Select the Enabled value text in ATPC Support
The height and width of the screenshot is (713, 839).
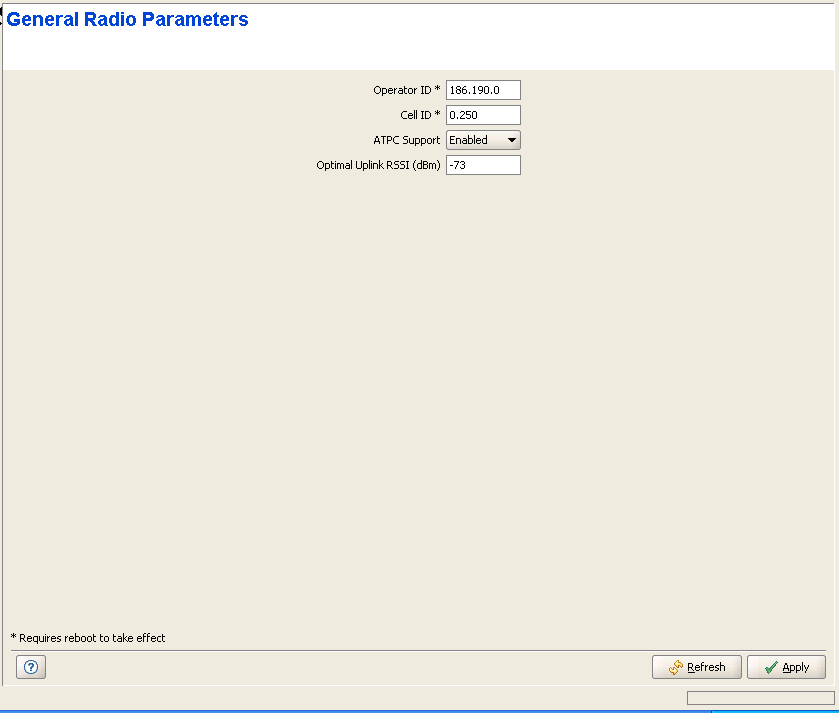point(469,140)
